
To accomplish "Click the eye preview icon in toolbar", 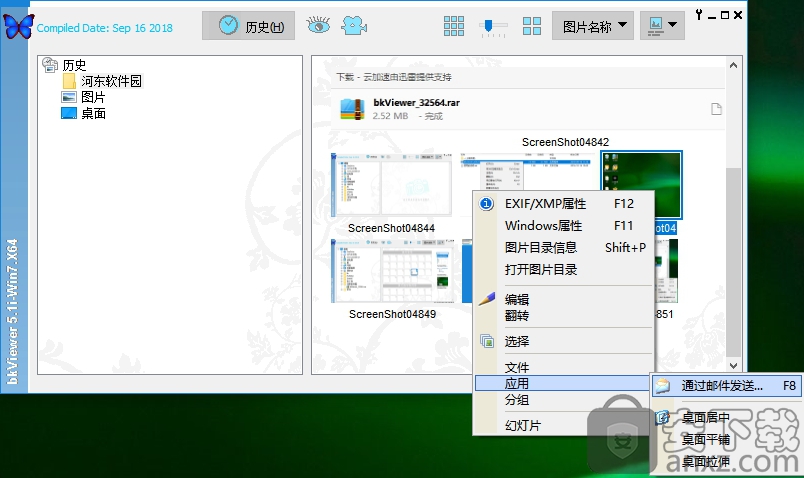I will point(318,25).
